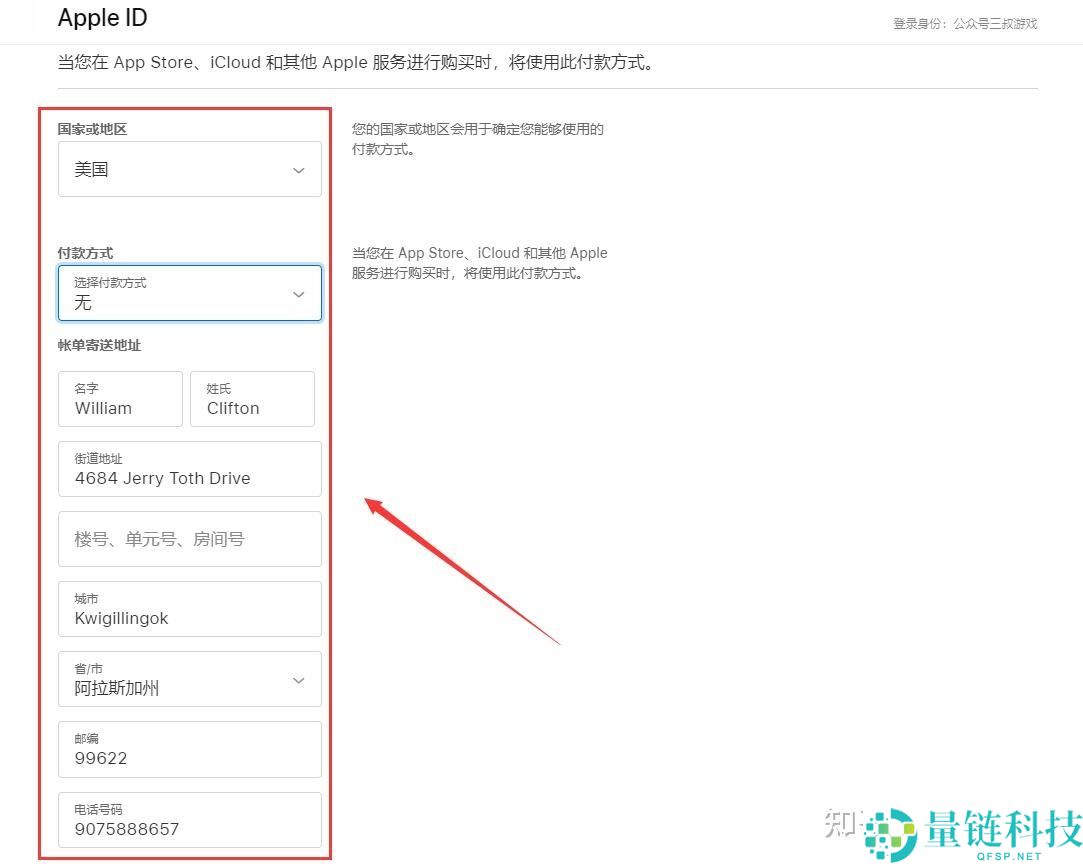Screen dimensions: 1083x867
Task: Select the payment method field highlighted in blue
Action: click(x=190, y=293)
